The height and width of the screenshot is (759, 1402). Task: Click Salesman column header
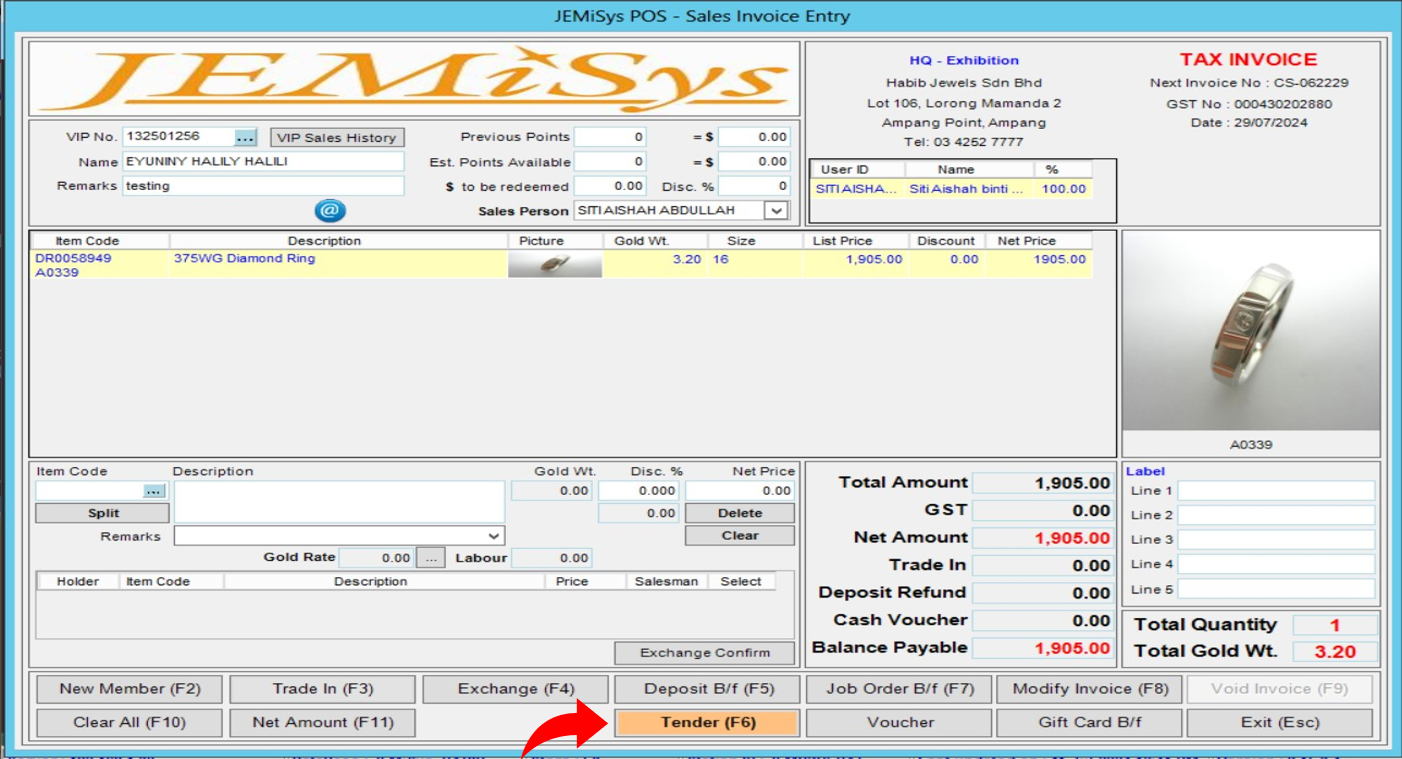tap(666, 581)
